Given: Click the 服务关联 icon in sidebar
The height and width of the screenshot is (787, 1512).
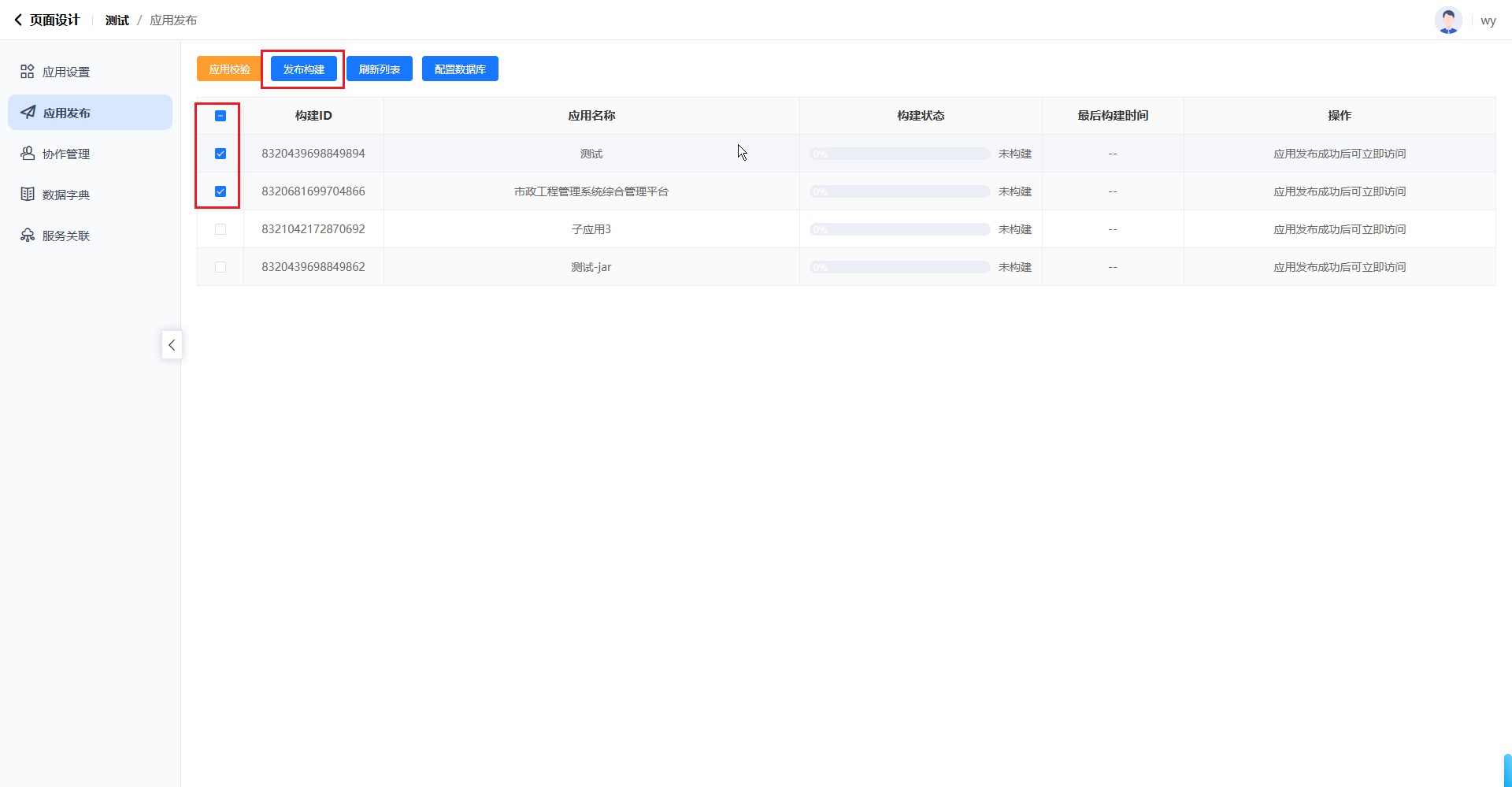Looking at the screenshot, I should [x=28, y=236].
